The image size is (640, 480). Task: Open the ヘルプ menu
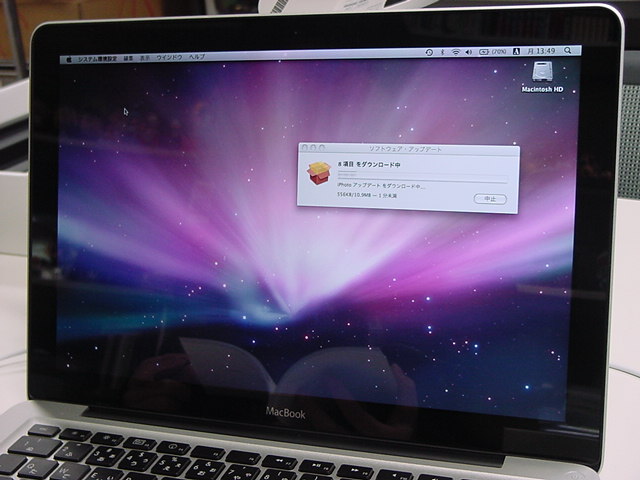coord(197,57)
